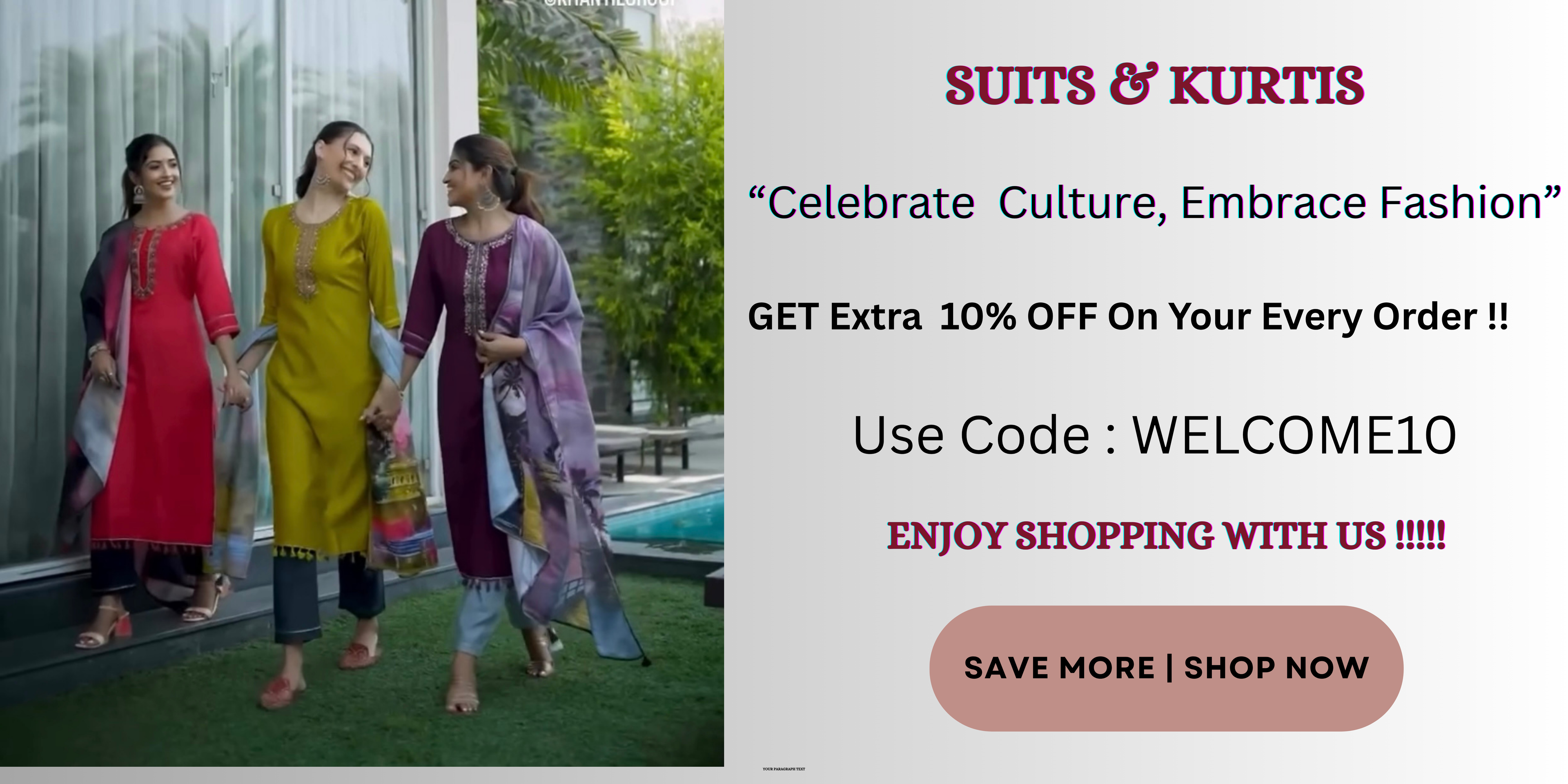The height and width of the screenshot is (784, 1568).
Task: Click the WELCOME10 coupon code
Action: 1294,435
